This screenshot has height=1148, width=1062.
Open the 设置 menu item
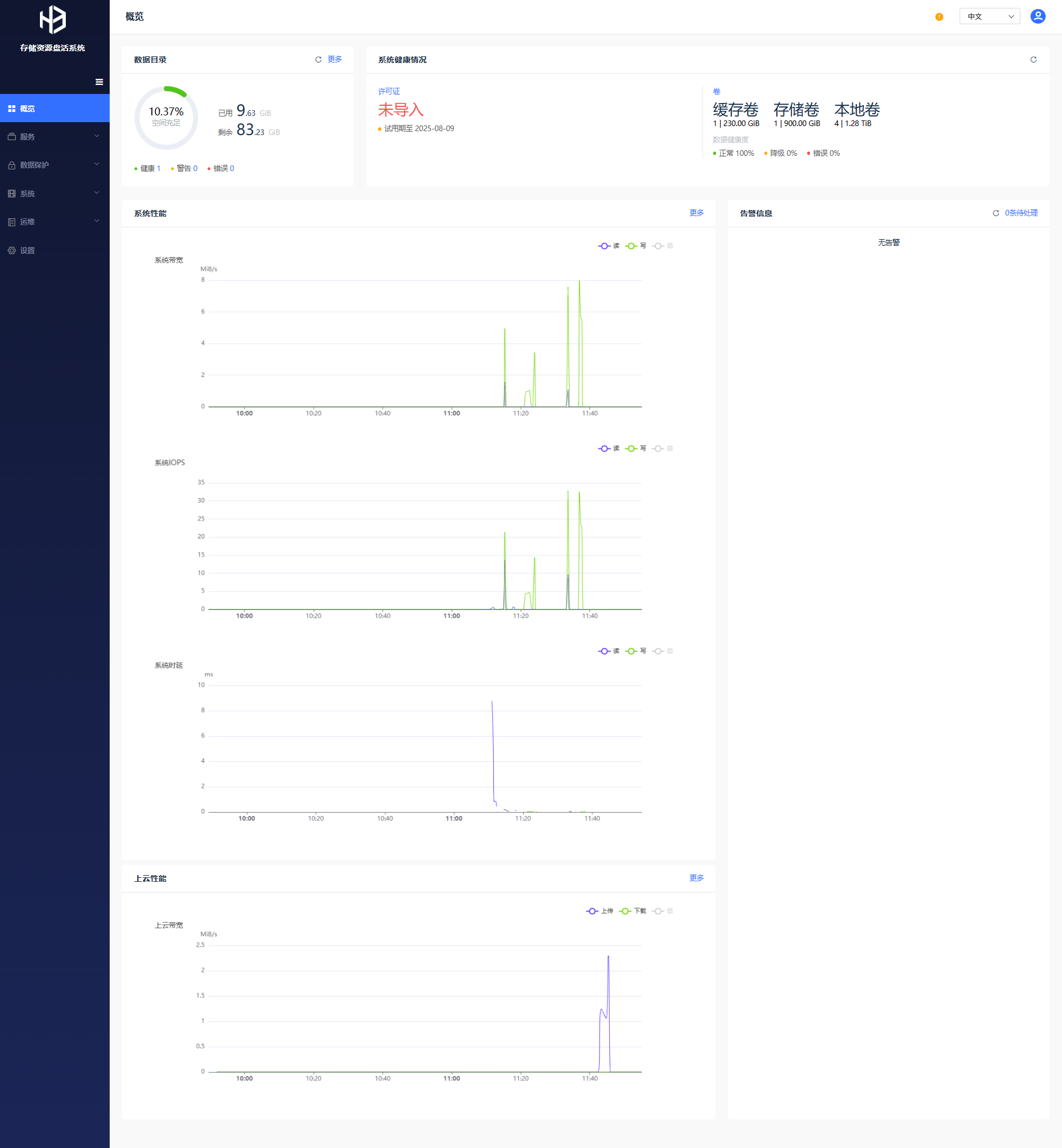click(x=55, y=250)
